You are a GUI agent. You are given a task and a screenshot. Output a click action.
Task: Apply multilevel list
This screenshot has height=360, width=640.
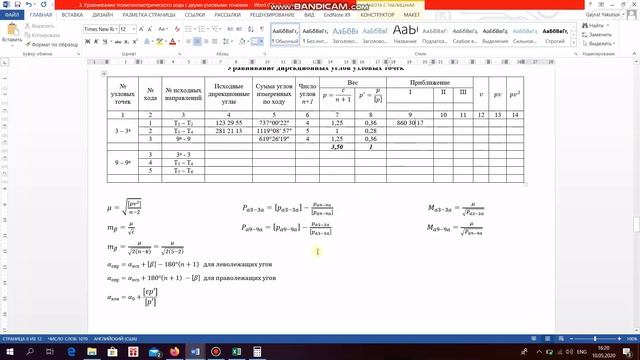(x=215, y=29)
